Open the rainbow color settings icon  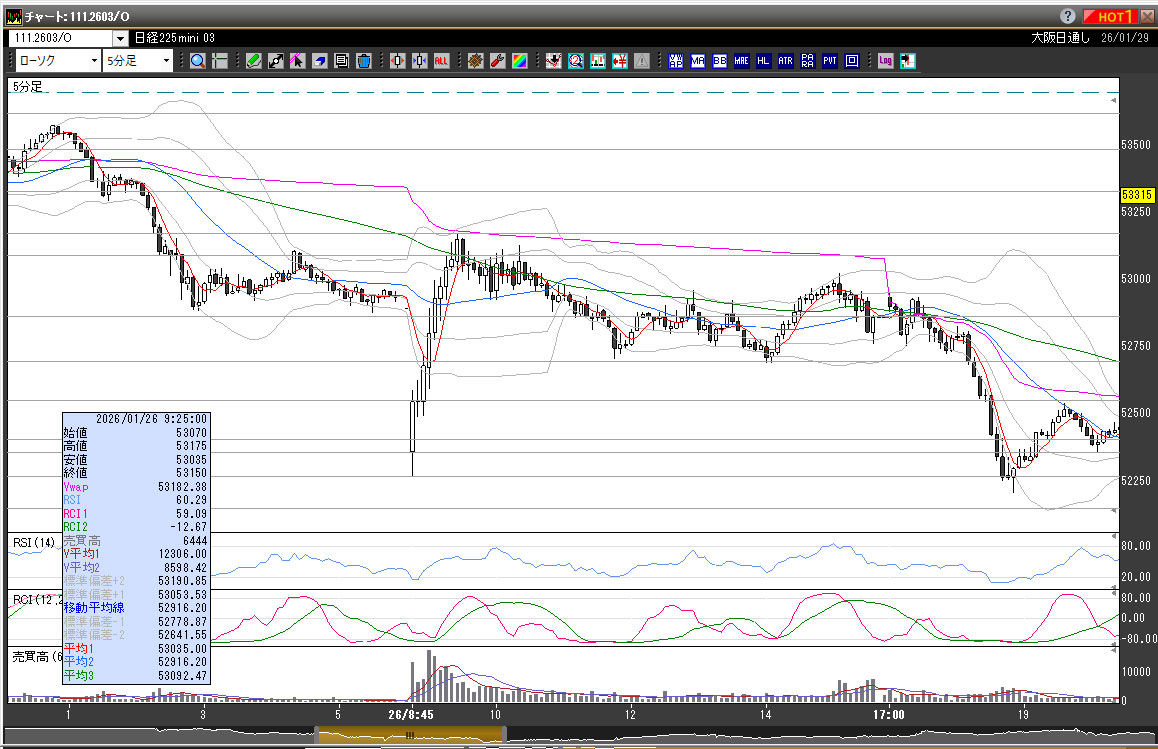pyautogui.click(x=519, y=61)
